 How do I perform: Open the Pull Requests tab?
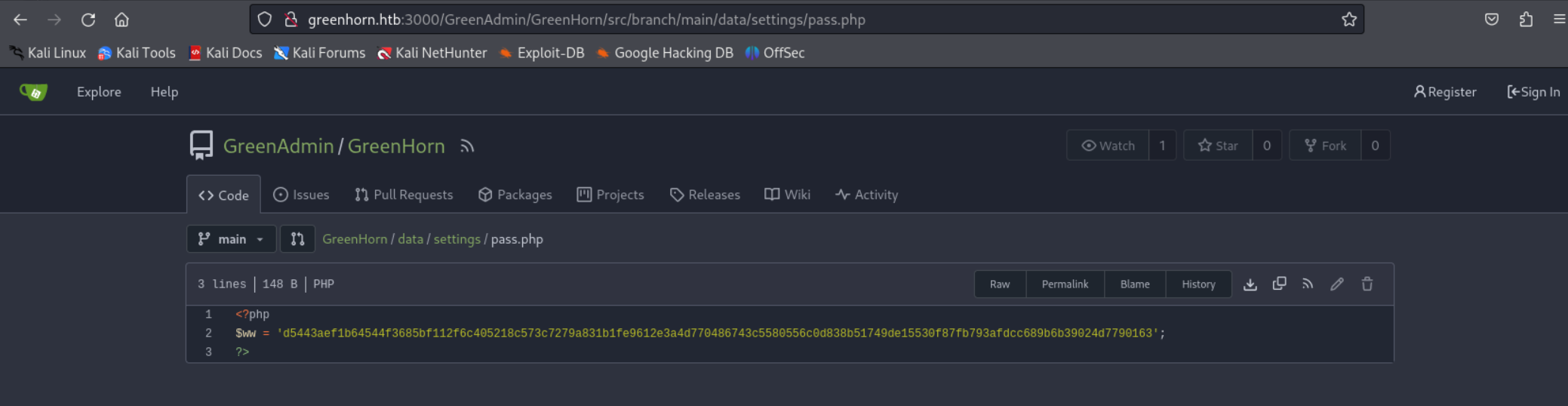[404, 195]
